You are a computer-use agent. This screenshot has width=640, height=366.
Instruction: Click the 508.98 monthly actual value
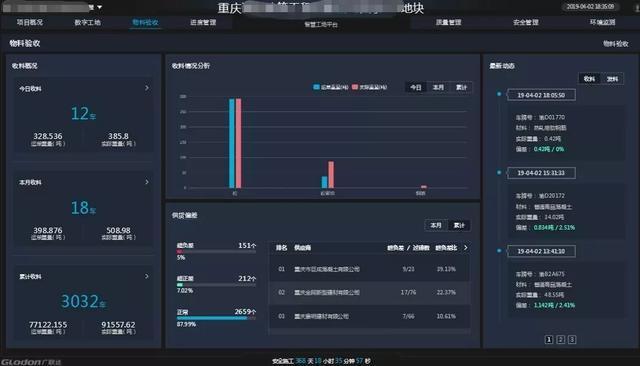point(118,230)
